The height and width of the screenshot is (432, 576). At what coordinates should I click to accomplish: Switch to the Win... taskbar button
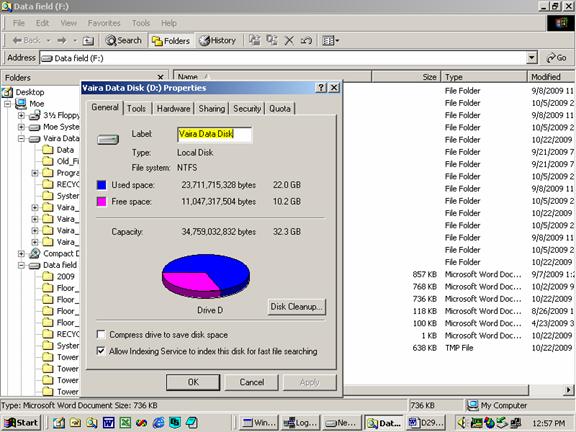pyautogui.click(x=259, y=423)
